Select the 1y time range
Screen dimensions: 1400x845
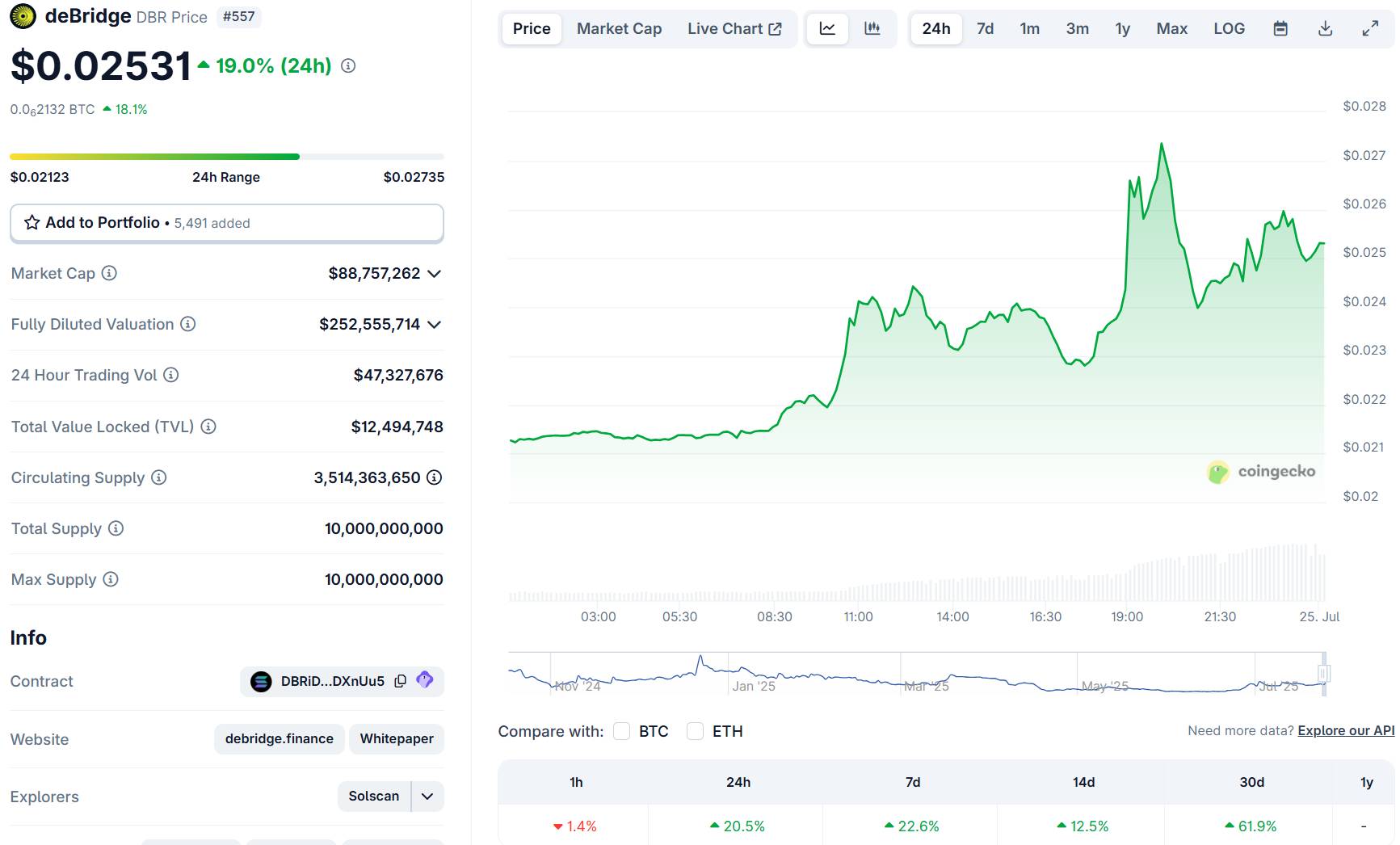[x=1123, y=28]
